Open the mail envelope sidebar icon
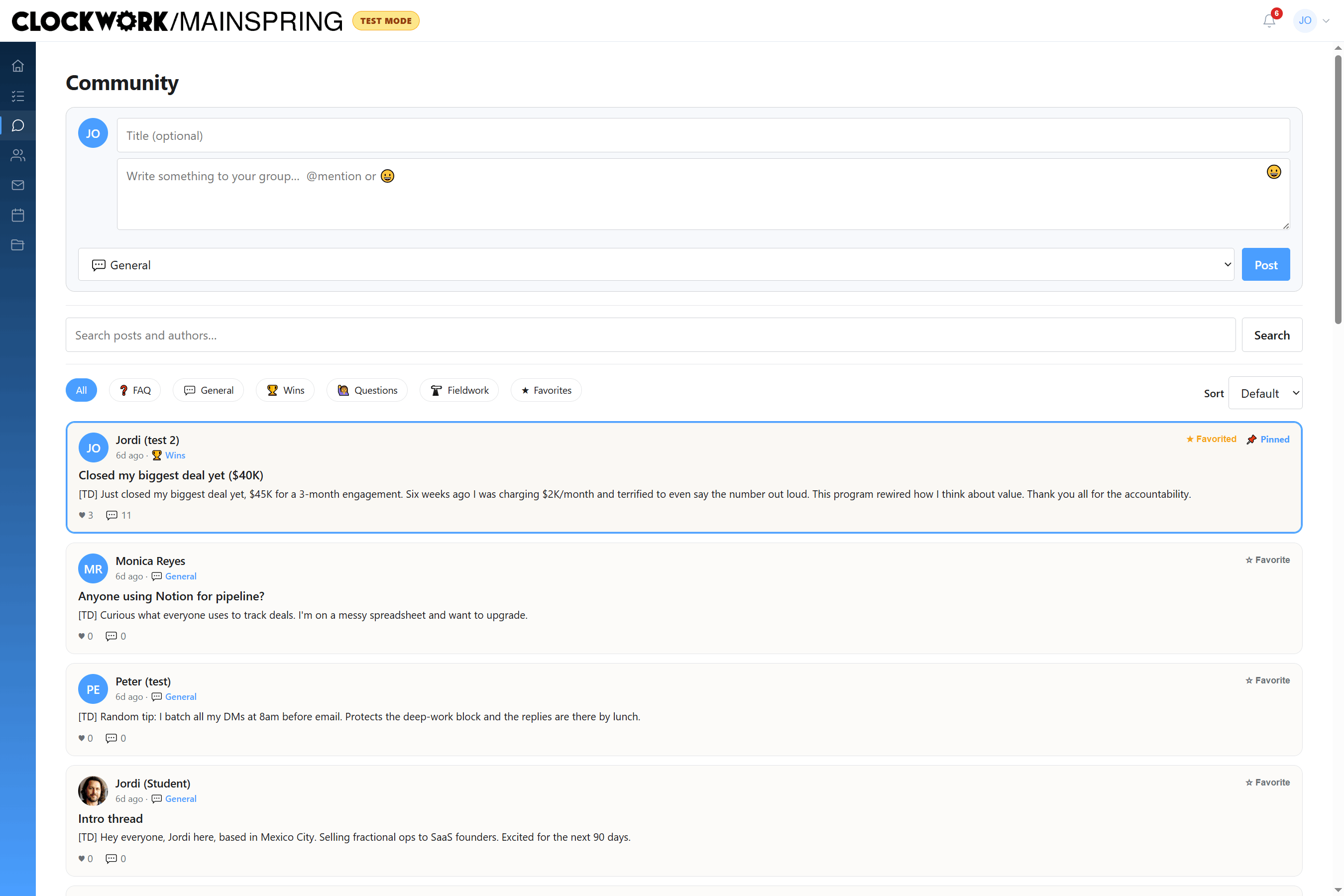1344x896 pixels. pyautogui.click(x=18, y=185)
